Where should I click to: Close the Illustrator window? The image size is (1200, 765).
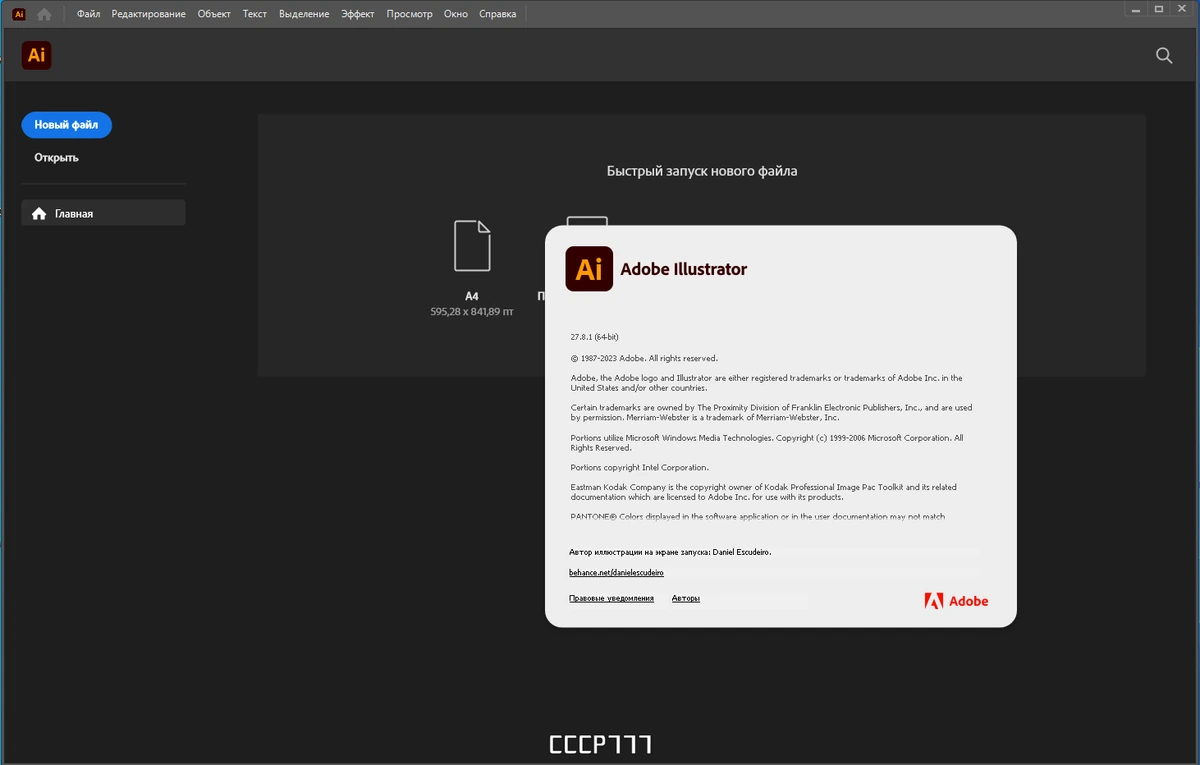1184,8
